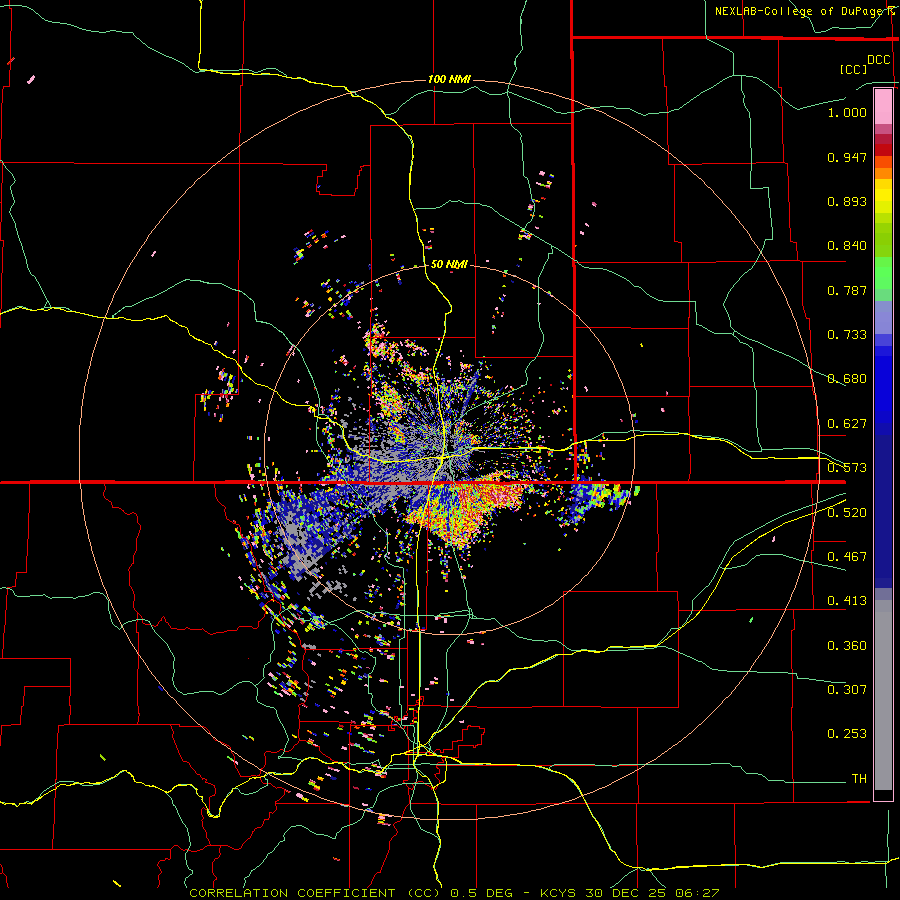Select the 0.840 legend value
This screenshot has width=900, height=900.
click(847, 246)
